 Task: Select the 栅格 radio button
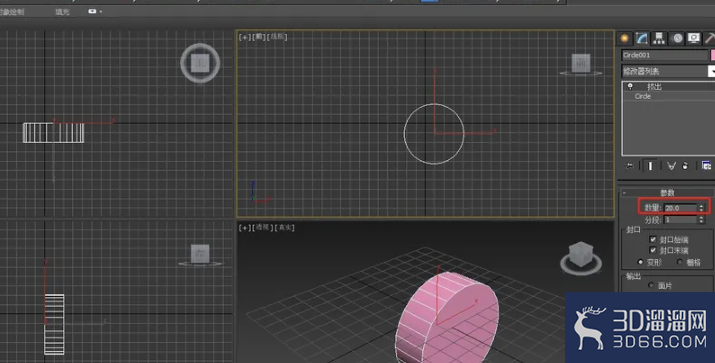679,262
